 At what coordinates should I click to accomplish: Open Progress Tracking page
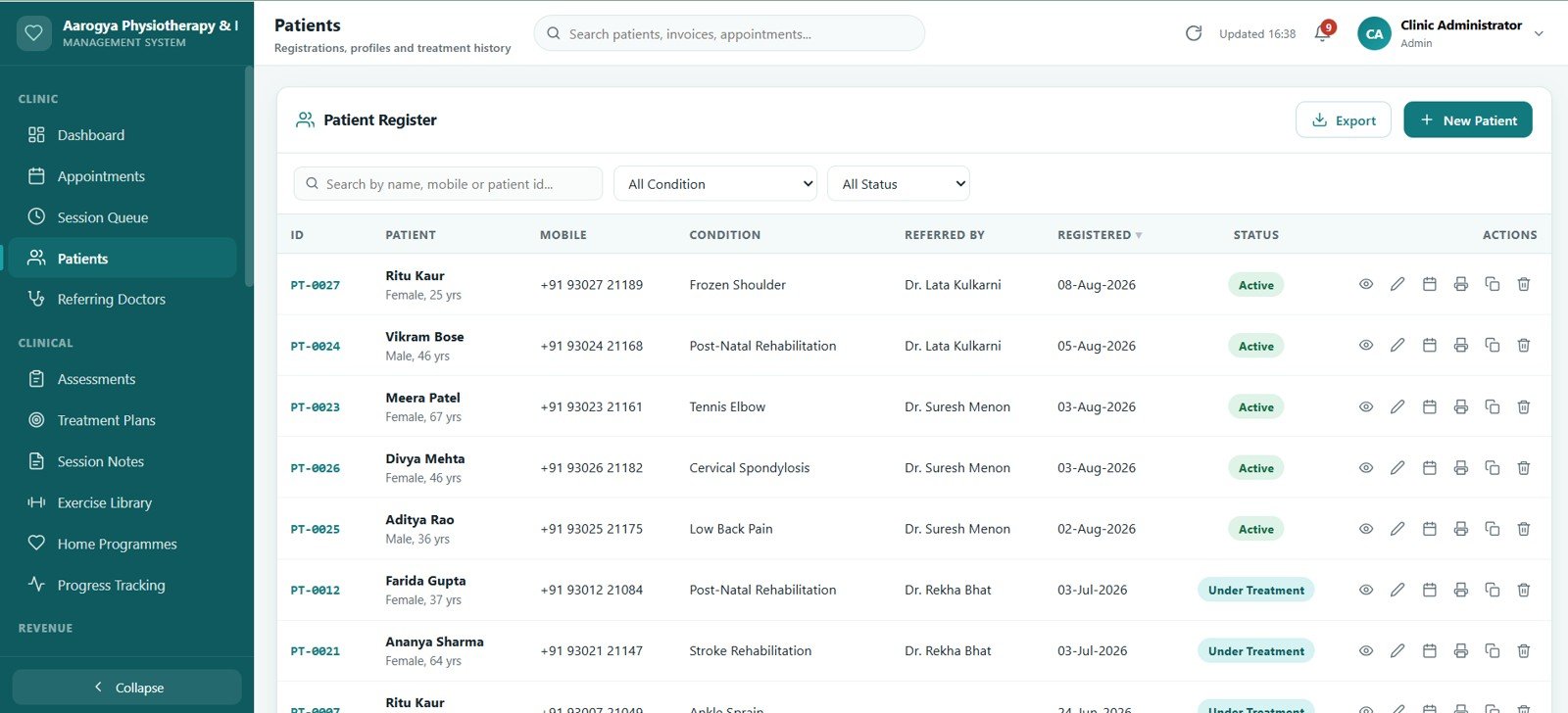click(x=122, y=585)
